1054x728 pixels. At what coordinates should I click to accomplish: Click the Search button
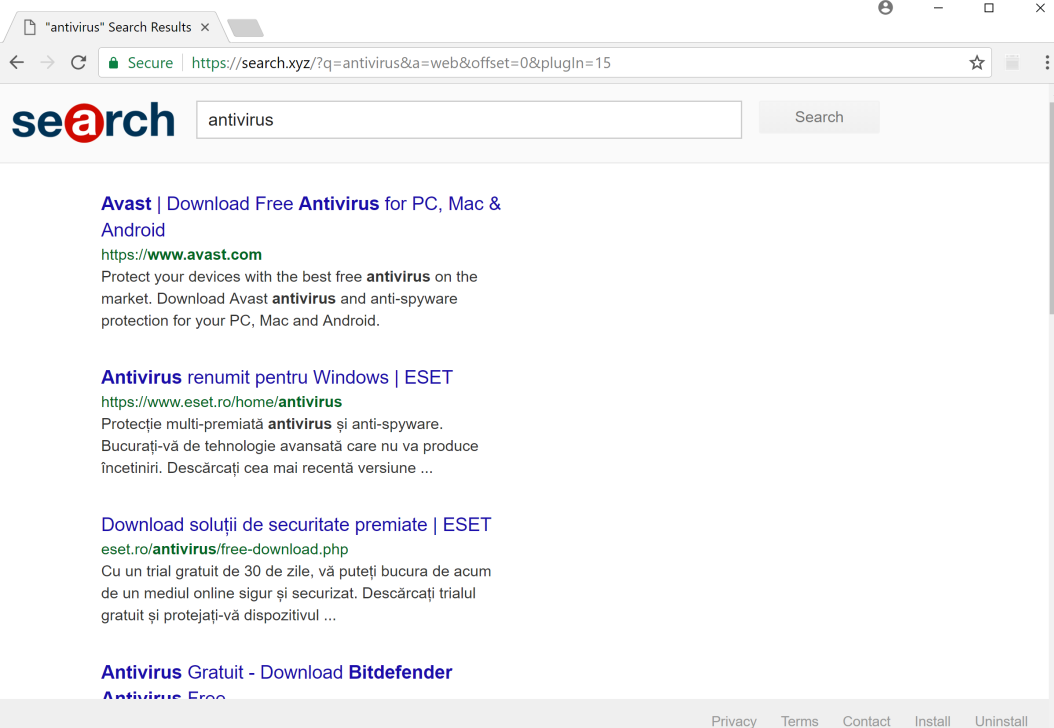pos(819,117)
